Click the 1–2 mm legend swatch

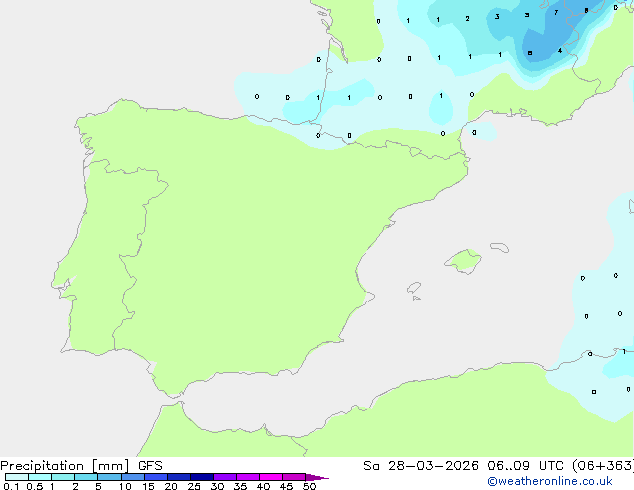(x=63, y=477)
